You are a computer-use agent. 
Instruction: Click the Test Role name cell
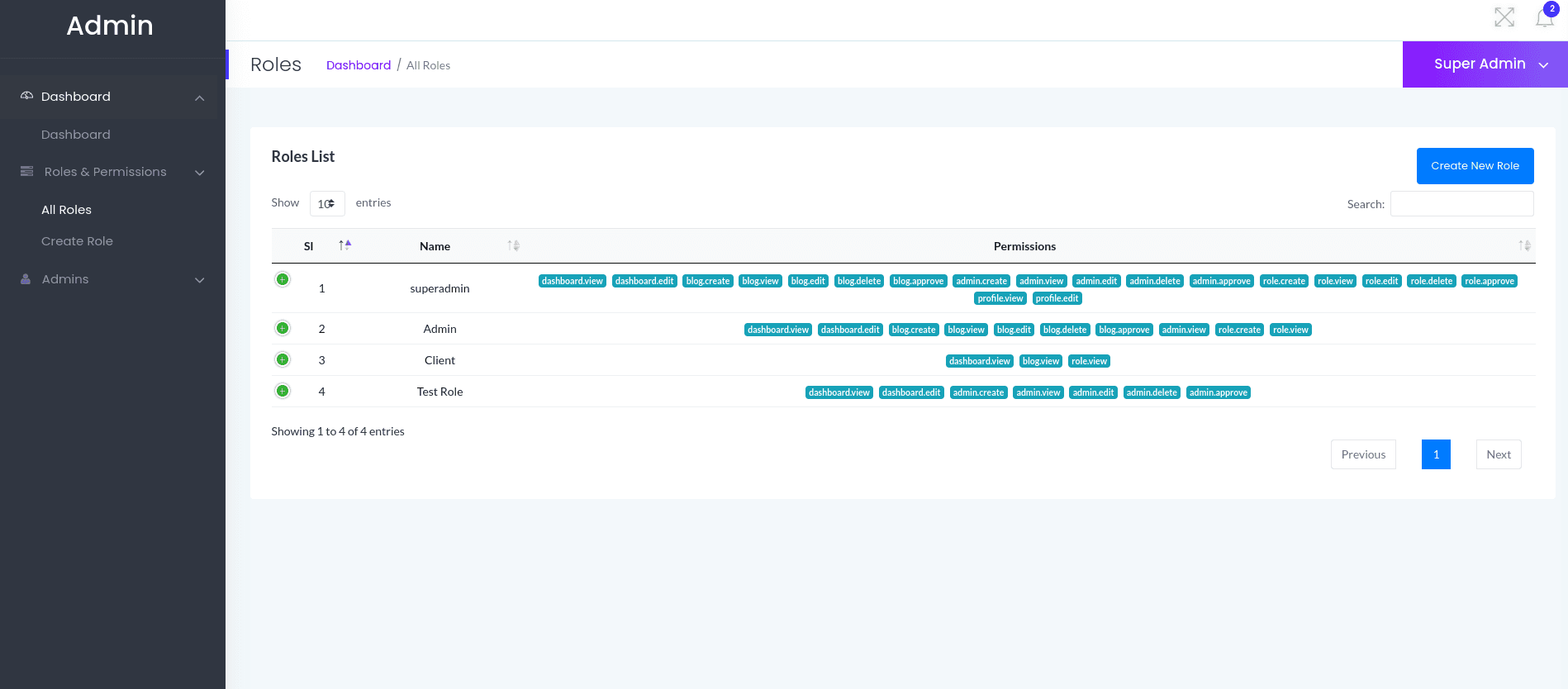440,392
